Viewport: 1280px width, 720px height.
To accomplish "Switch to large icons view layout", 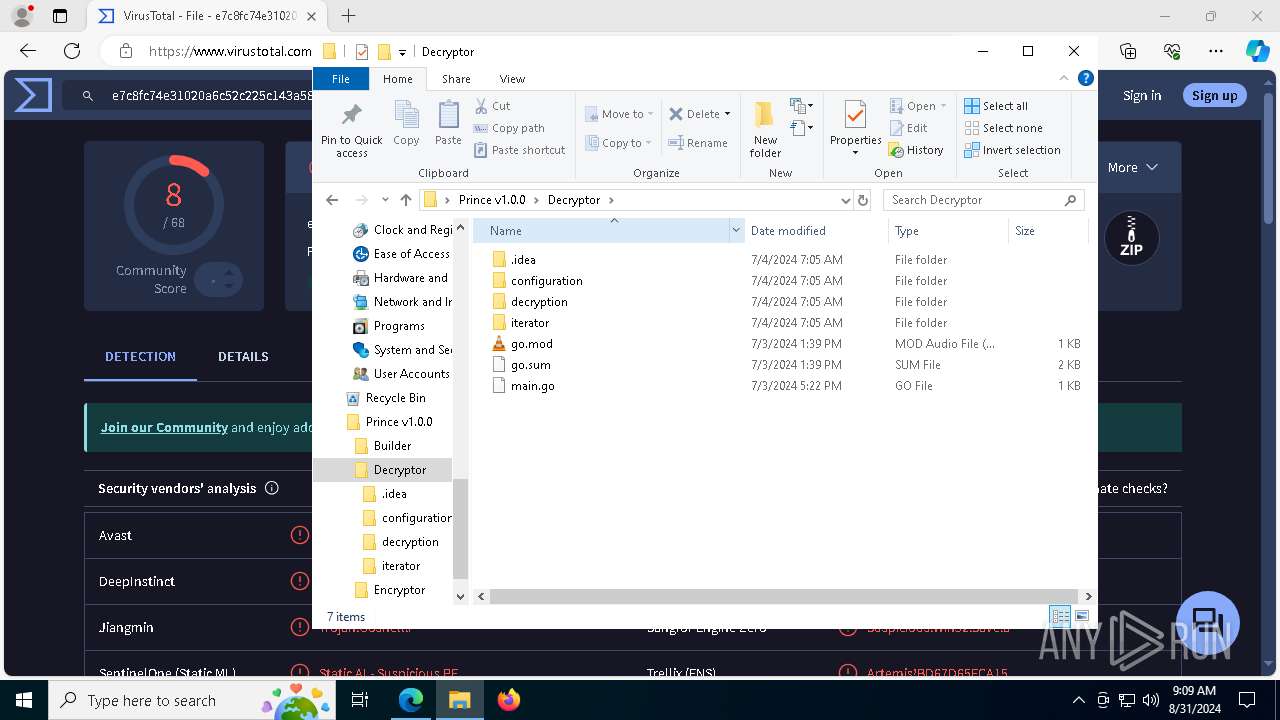I will (x=1081, y=616).
